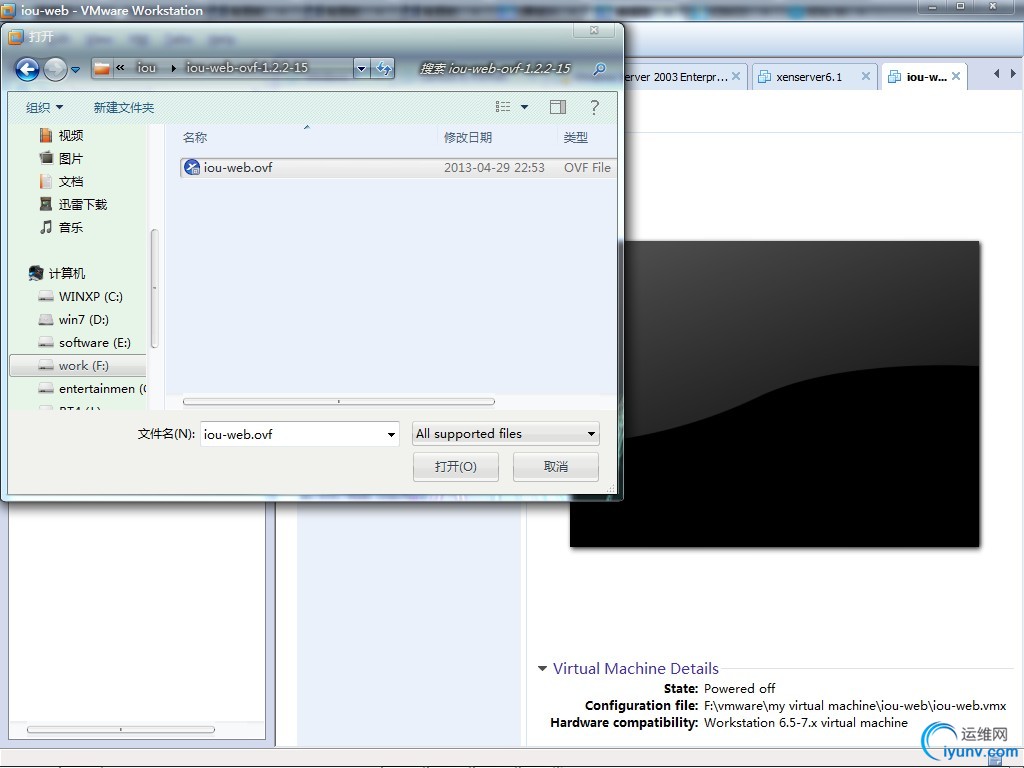Click the iou-web.ovf file icon
This screenshot has height=768, width=1024.
[191, 167]
